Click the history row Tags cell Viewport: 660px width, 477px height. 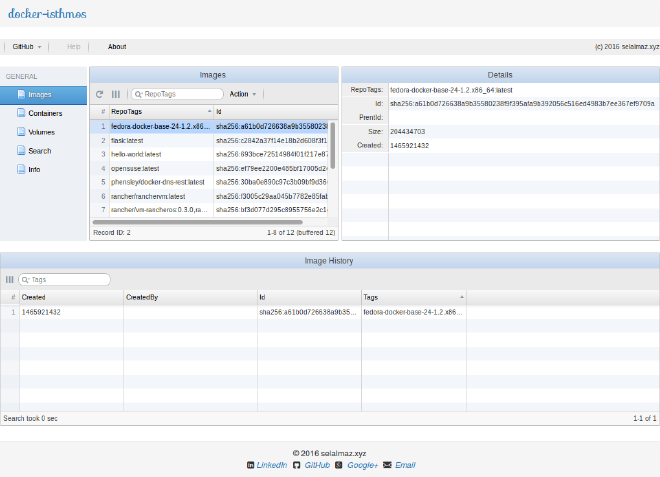[x=413, y=312]
